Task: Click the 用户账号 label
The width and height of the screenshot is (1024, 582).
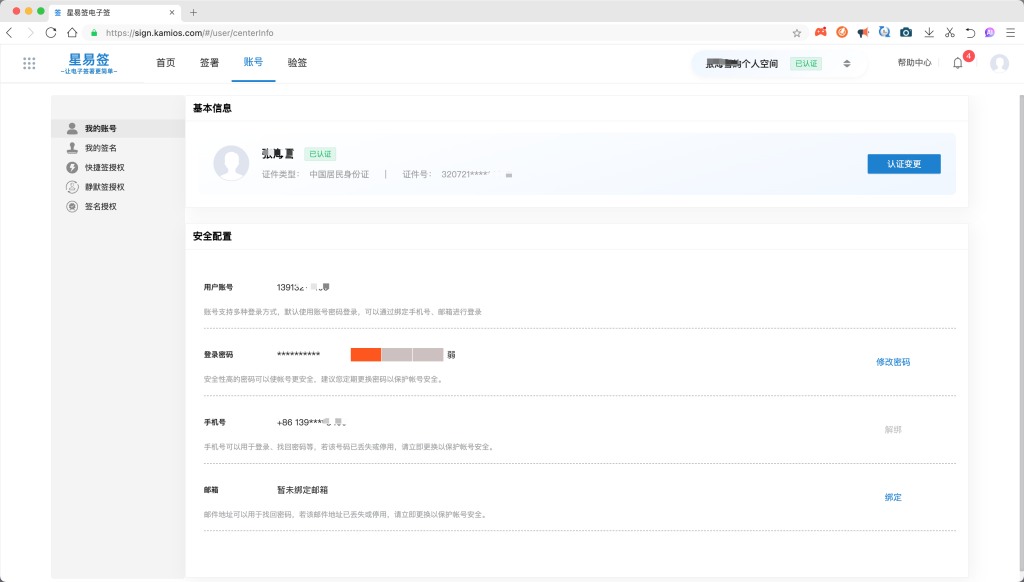Action: point(218,287)
